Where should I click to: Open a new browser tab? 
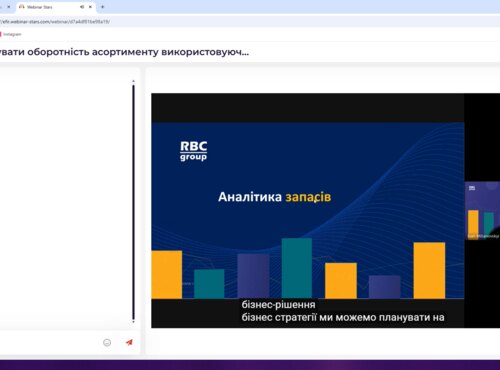[103, 7]
